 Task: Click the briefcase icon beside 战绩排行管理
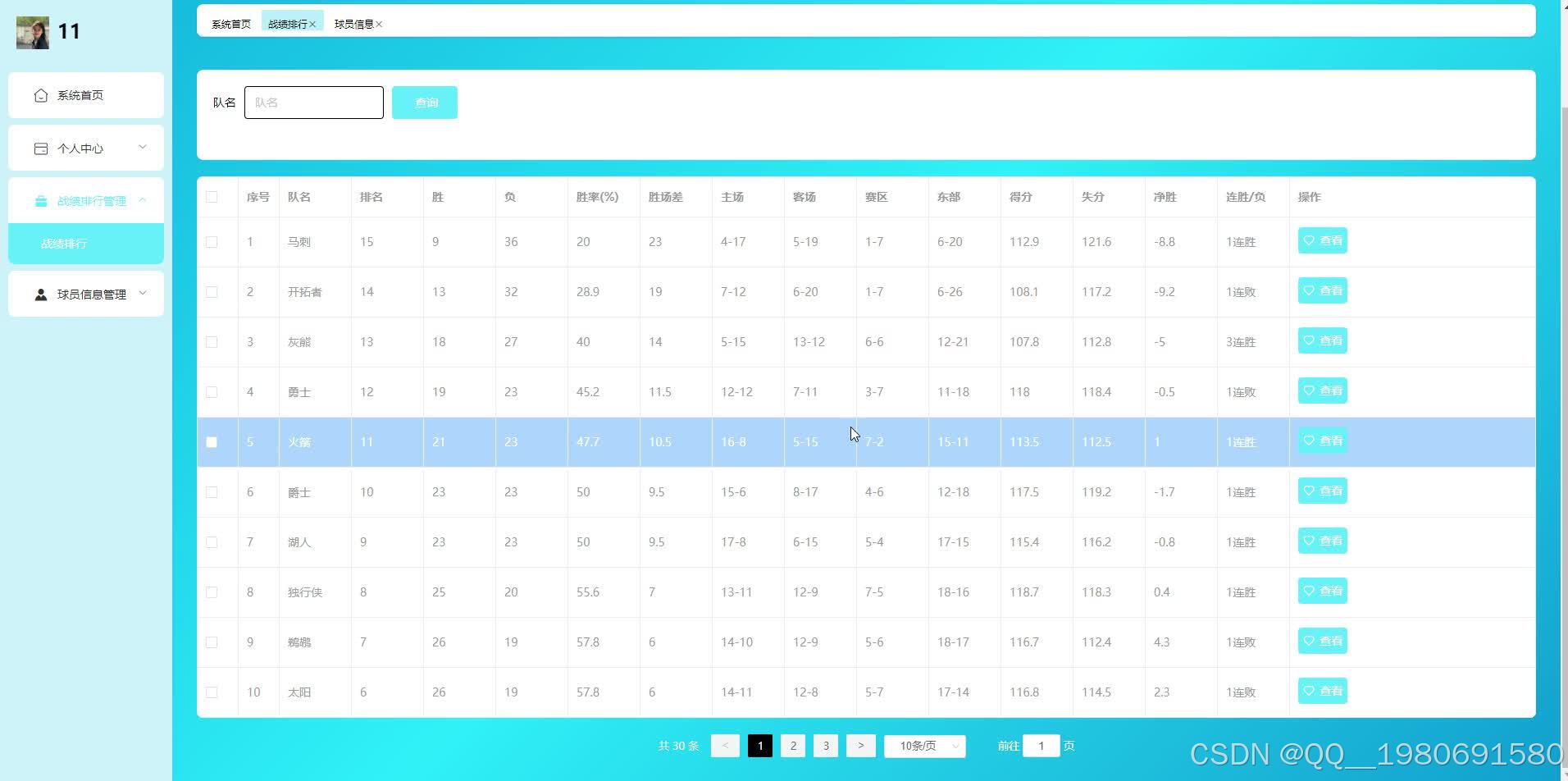click(x=41, y=201)
